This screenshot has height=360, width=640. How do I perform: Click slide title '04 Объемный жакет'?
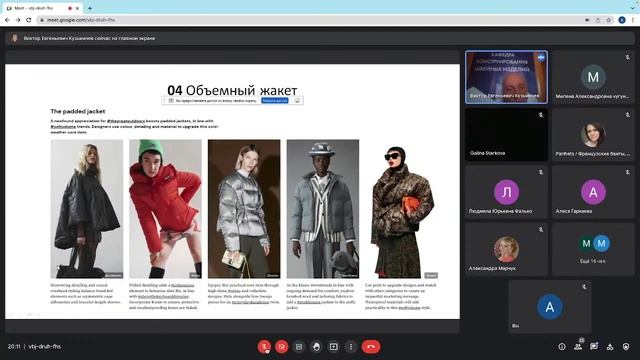[x=232, y=90]
